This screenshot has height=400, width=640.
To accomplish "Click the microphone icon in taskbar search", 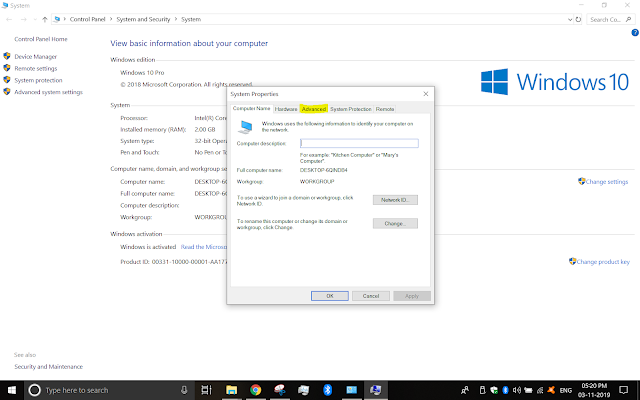I will (x=184, y=390).
